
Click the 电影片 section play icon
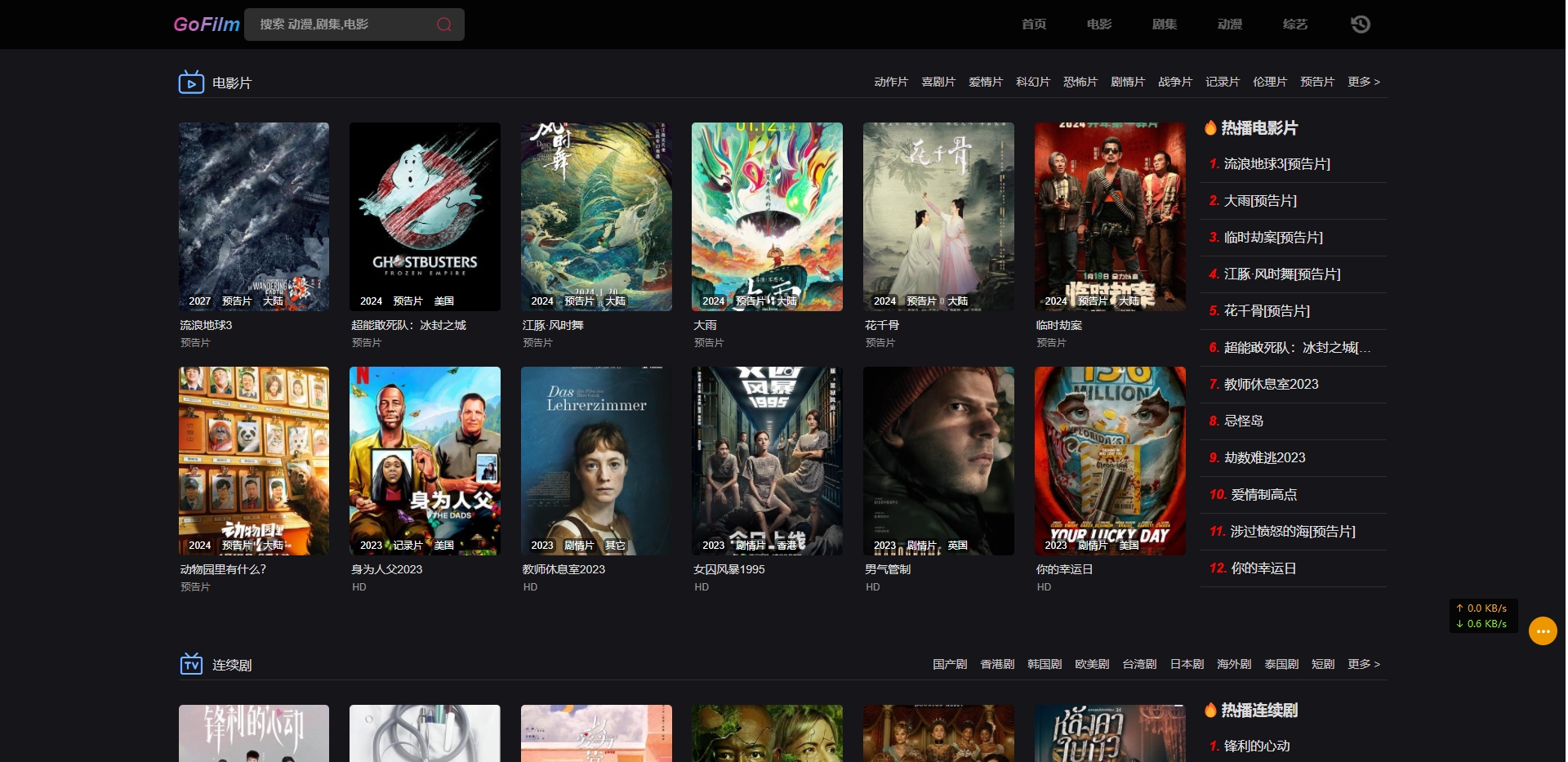[x=191, y=82]
